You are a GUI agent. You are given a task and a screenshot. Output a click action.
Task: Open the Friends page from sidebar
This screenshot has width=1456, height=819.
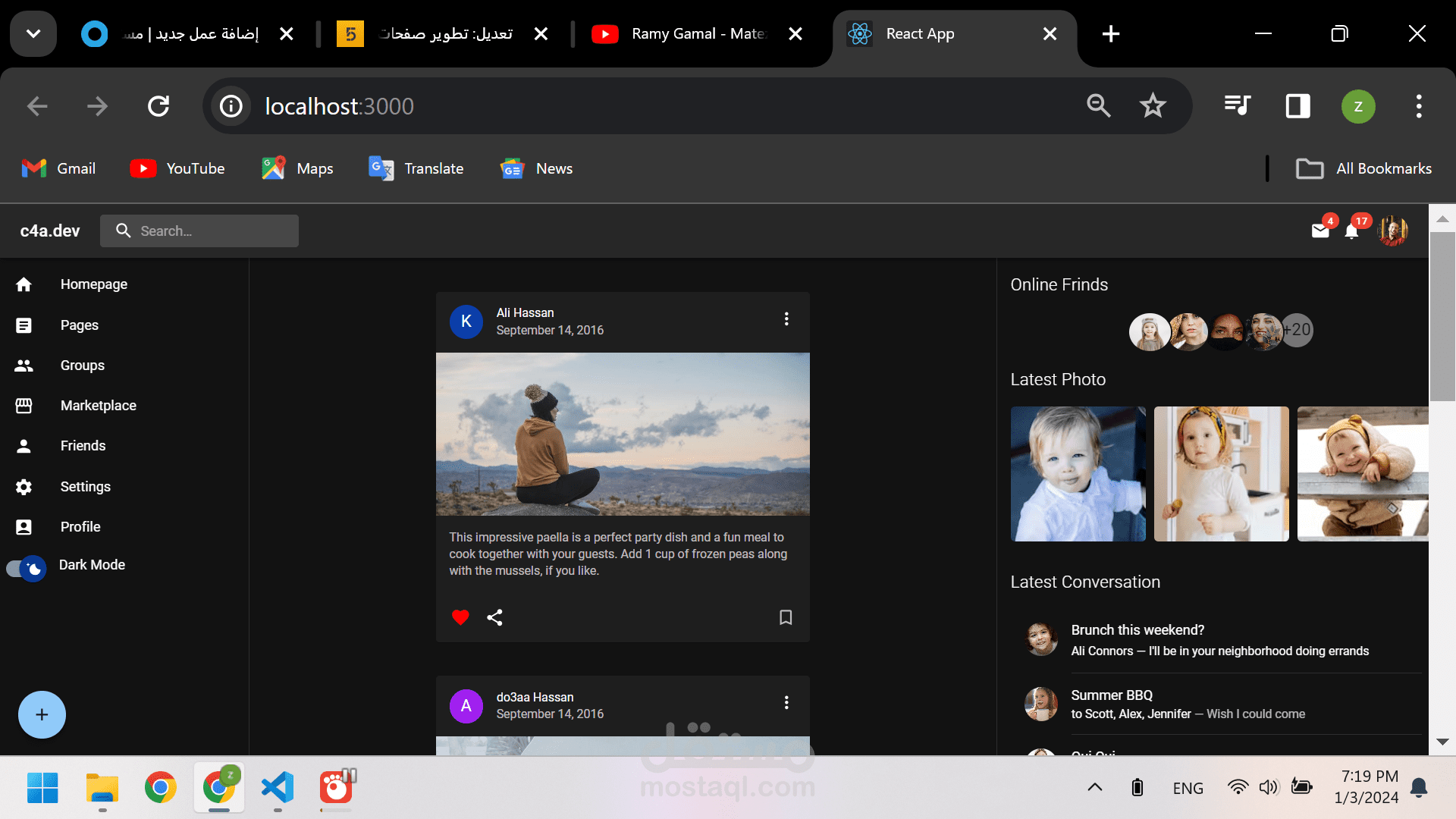(x=83, y=446)
